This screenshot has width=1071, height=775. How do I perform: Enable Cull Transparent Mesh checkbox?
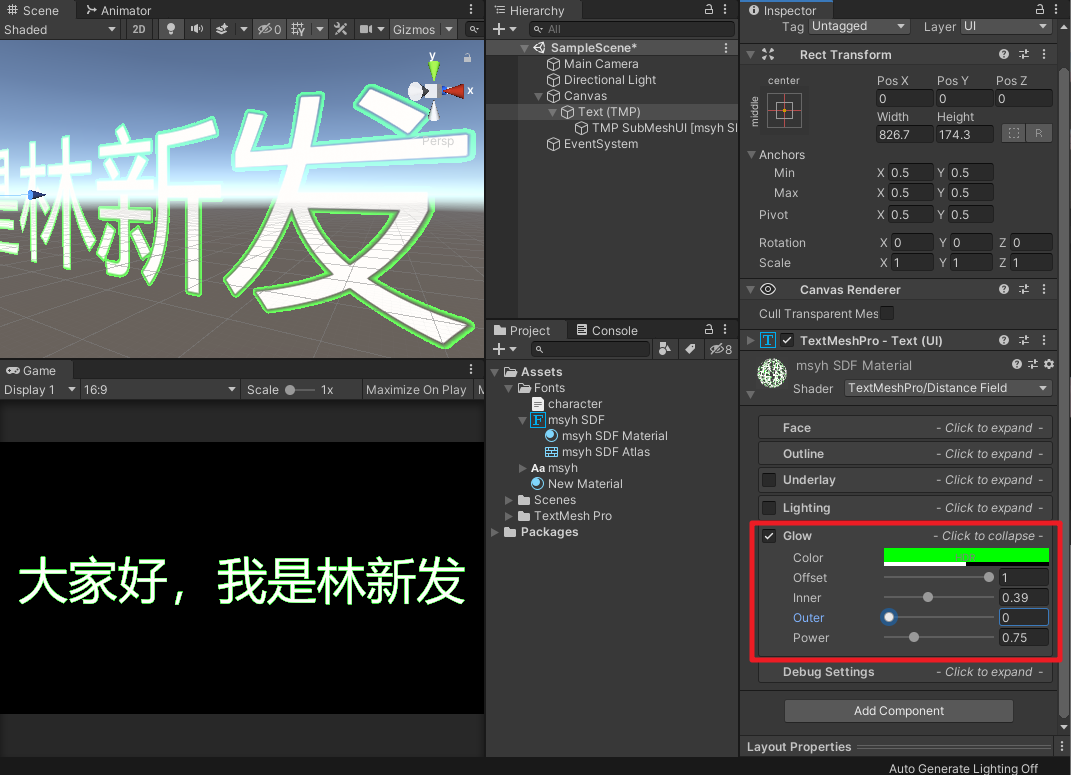point(885,313)
